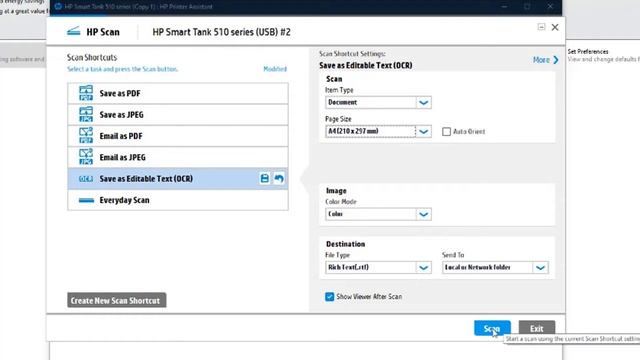Select the Save as JPEG shortcut icon
Image resolution: width=640 pixels, height=360 pixels.
86,114
